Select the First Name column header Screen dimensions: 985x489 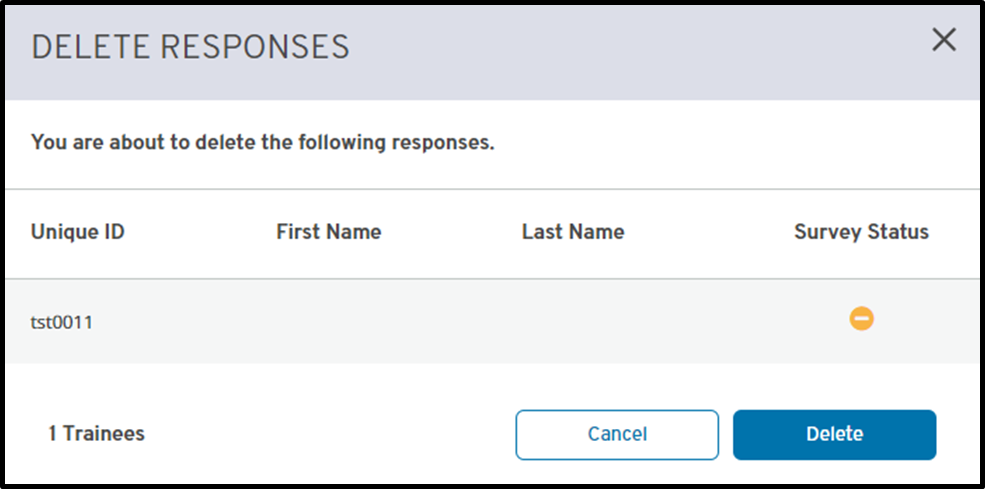click(x=328, y=232)
